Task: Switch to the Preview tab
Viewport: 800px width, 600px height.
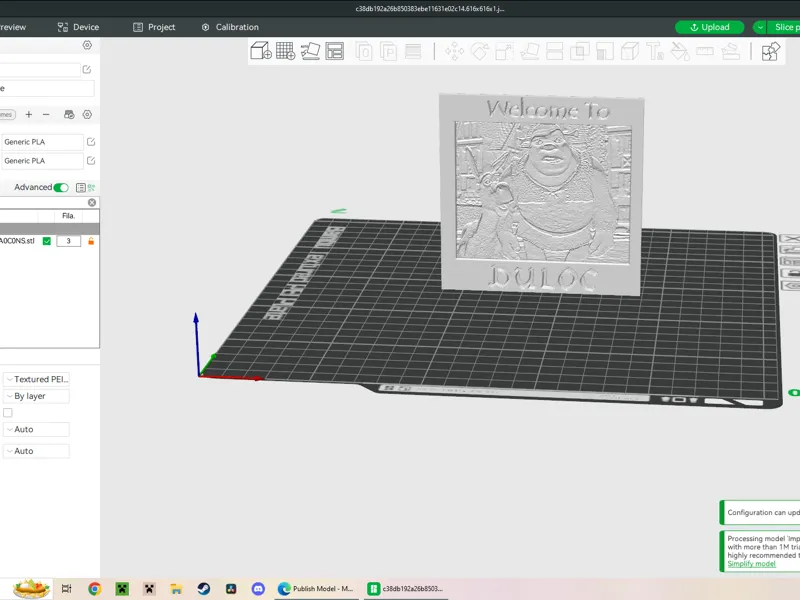Action: (x=13, y=27)
